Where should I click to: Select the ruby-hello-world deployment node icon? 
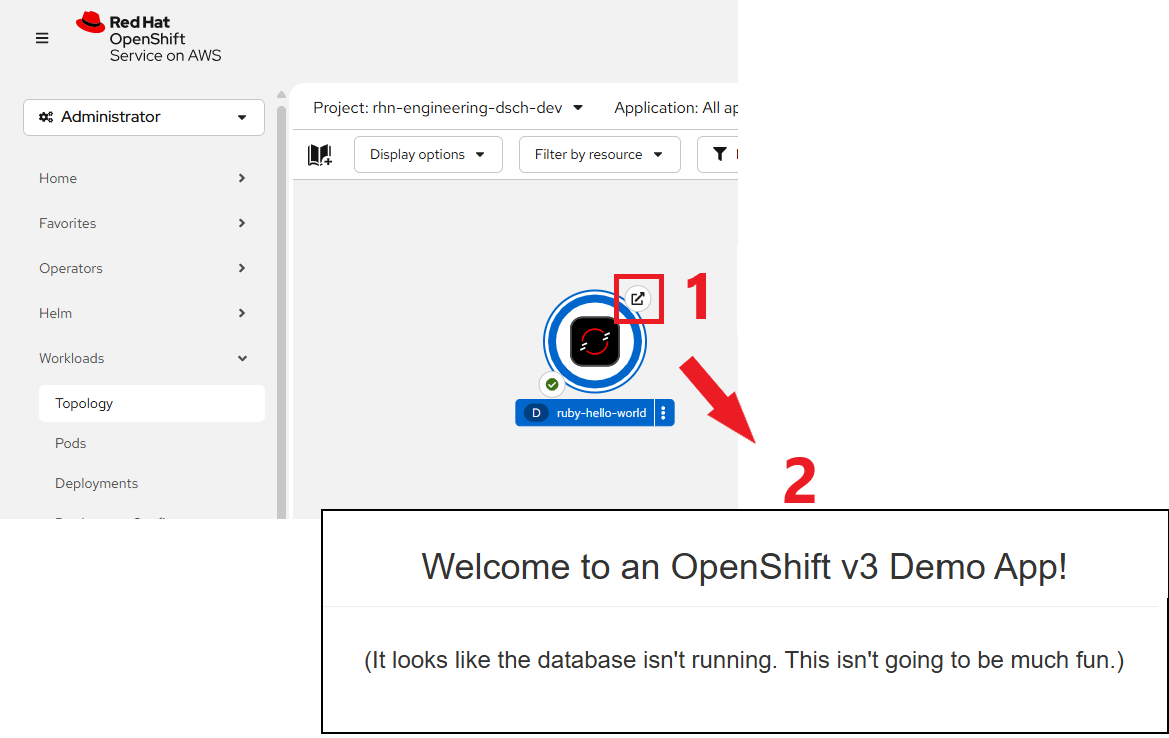(595, 342)
